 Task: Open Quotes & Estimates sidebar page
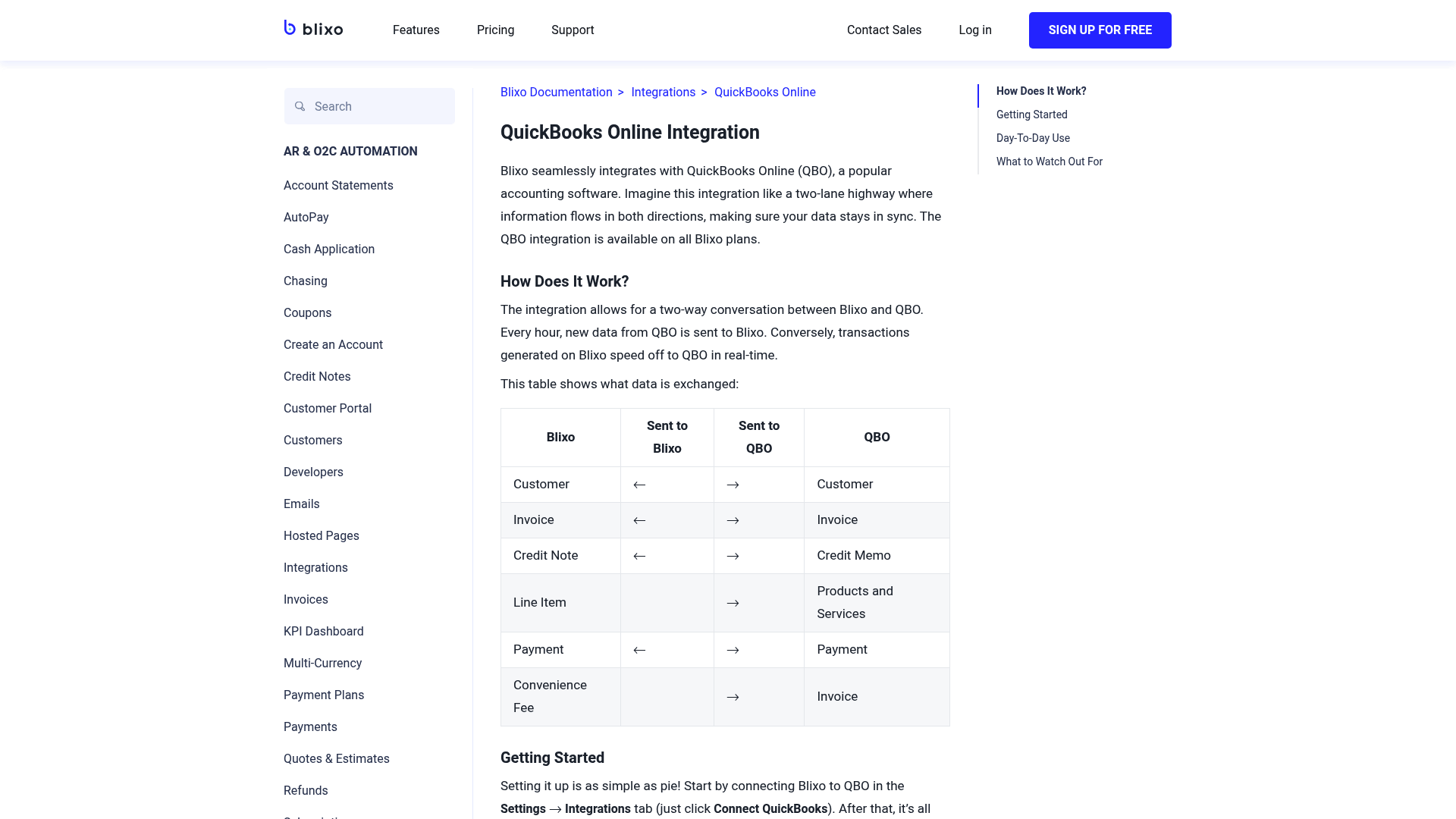coord(337,759)
